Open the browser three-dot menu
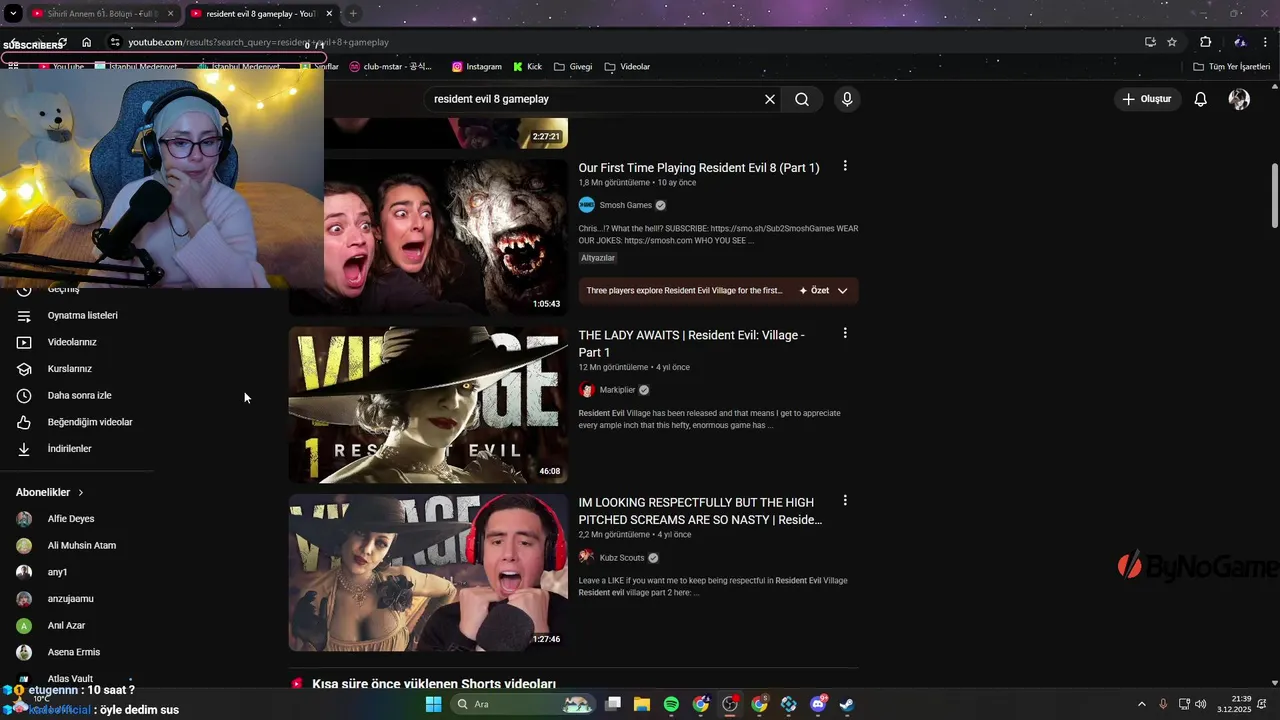1280x720 pixels. [x=1265, y=42]
